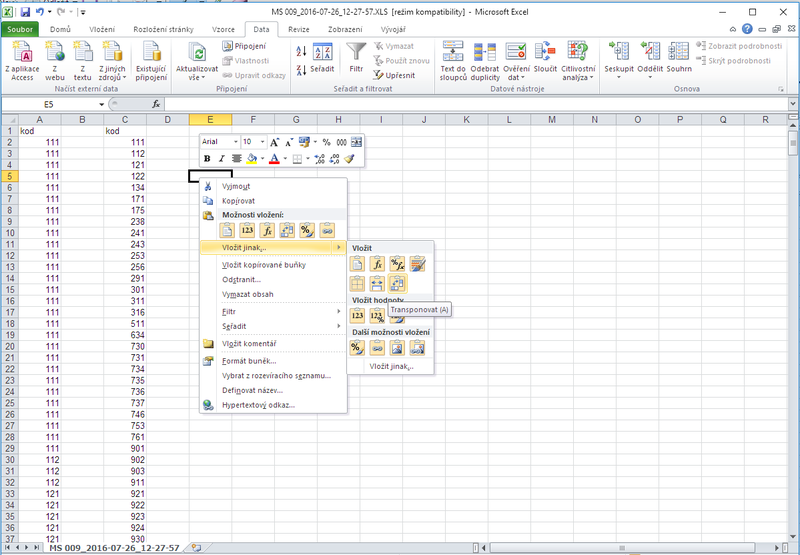
Task: Click Odebrat duplicity icon
Action: tap(485, 61)
